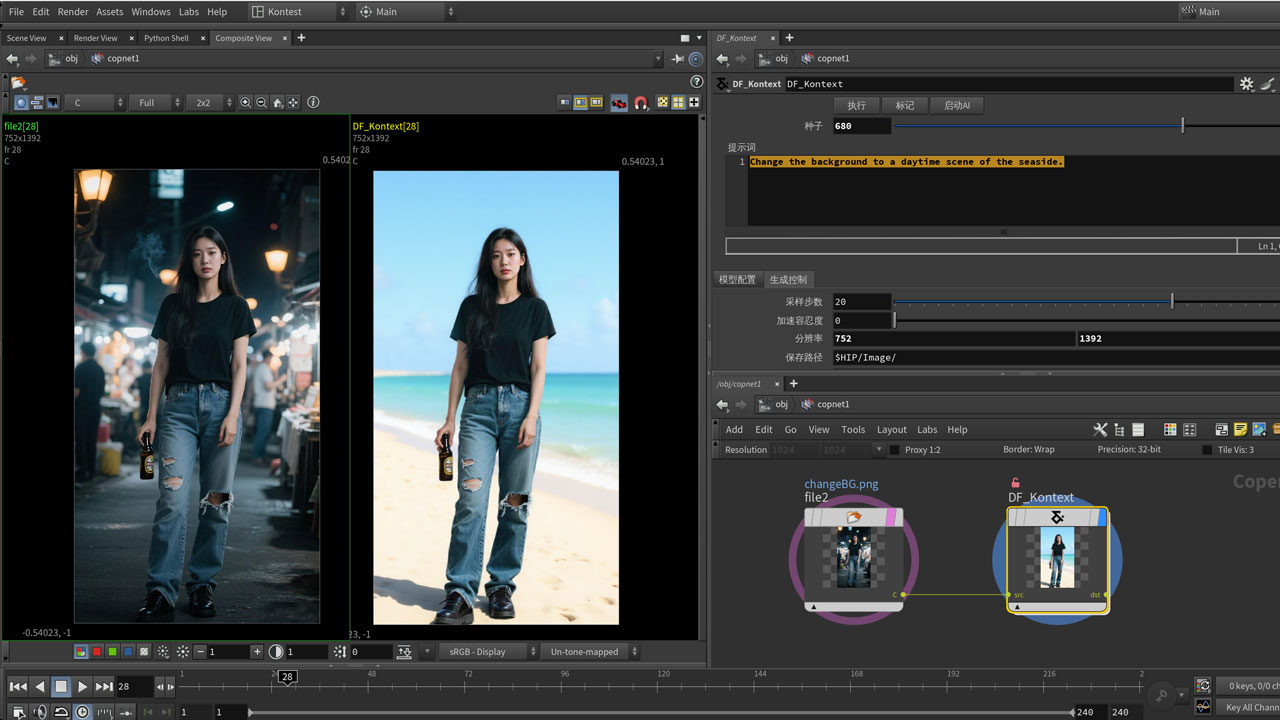Switch to the Scene View tab

pyautogui.click(x=26, y=38)
